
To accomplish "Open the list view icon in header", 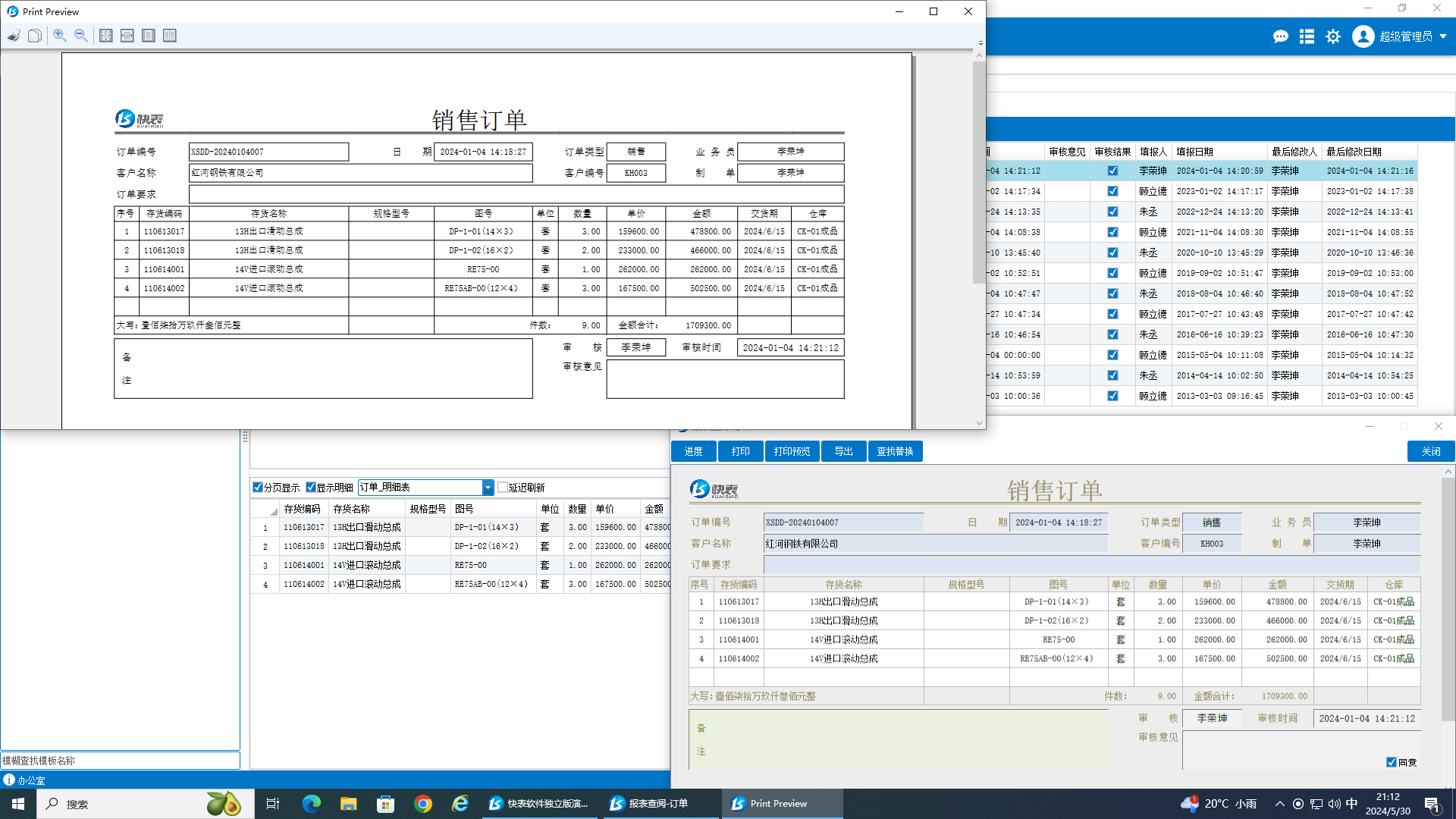I will [1307, 36].
